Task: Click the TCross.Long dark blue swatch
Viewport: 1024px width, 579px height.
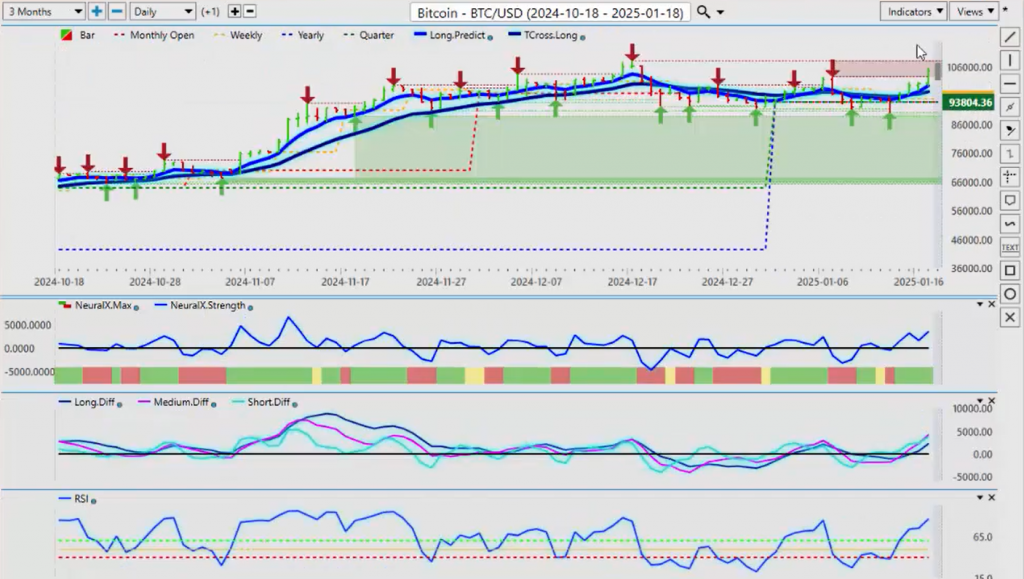Action: click(514, 35)
